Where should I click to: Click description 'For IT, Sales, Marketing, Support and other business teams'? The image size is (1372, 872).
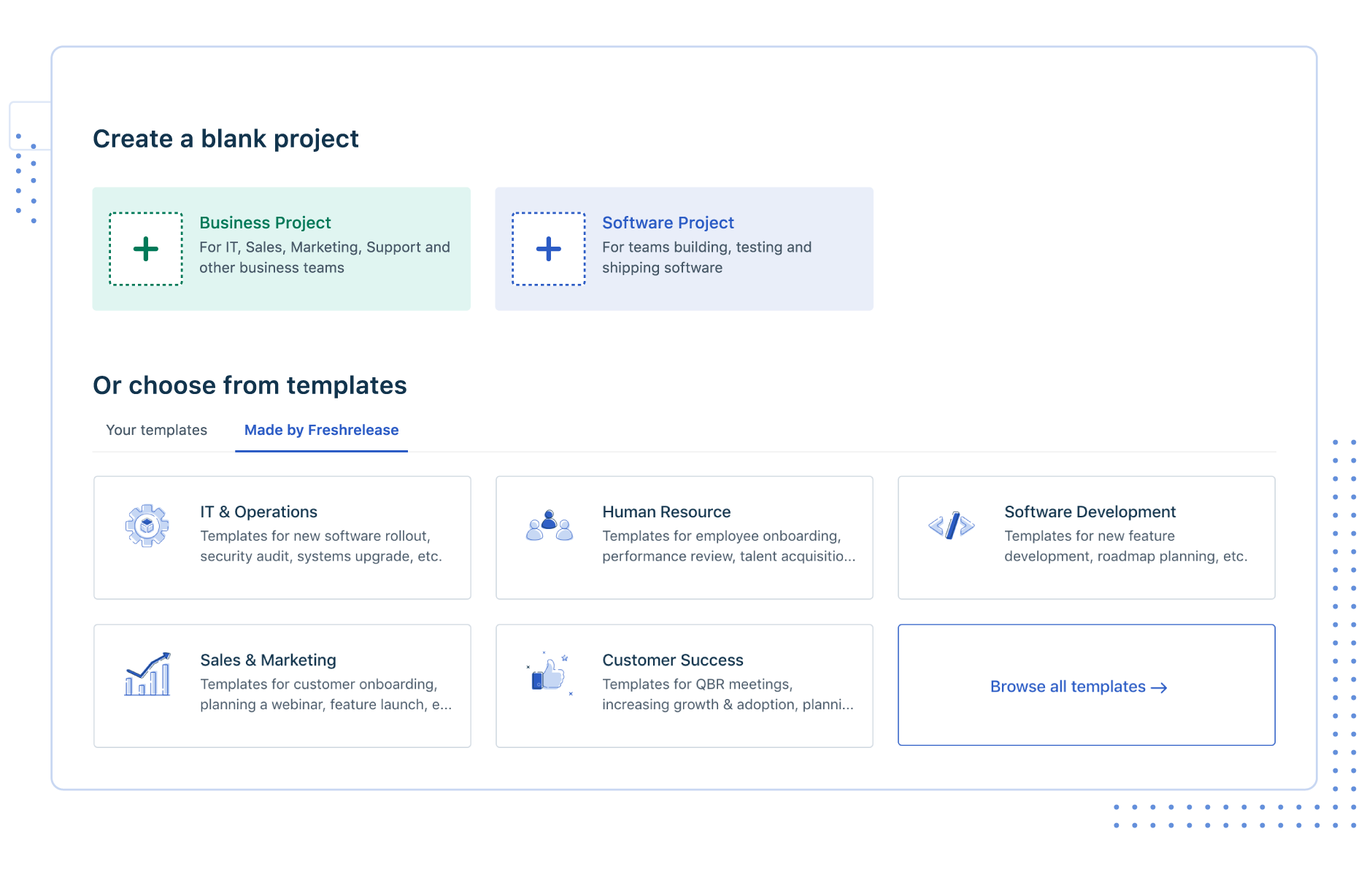(325, 258)
